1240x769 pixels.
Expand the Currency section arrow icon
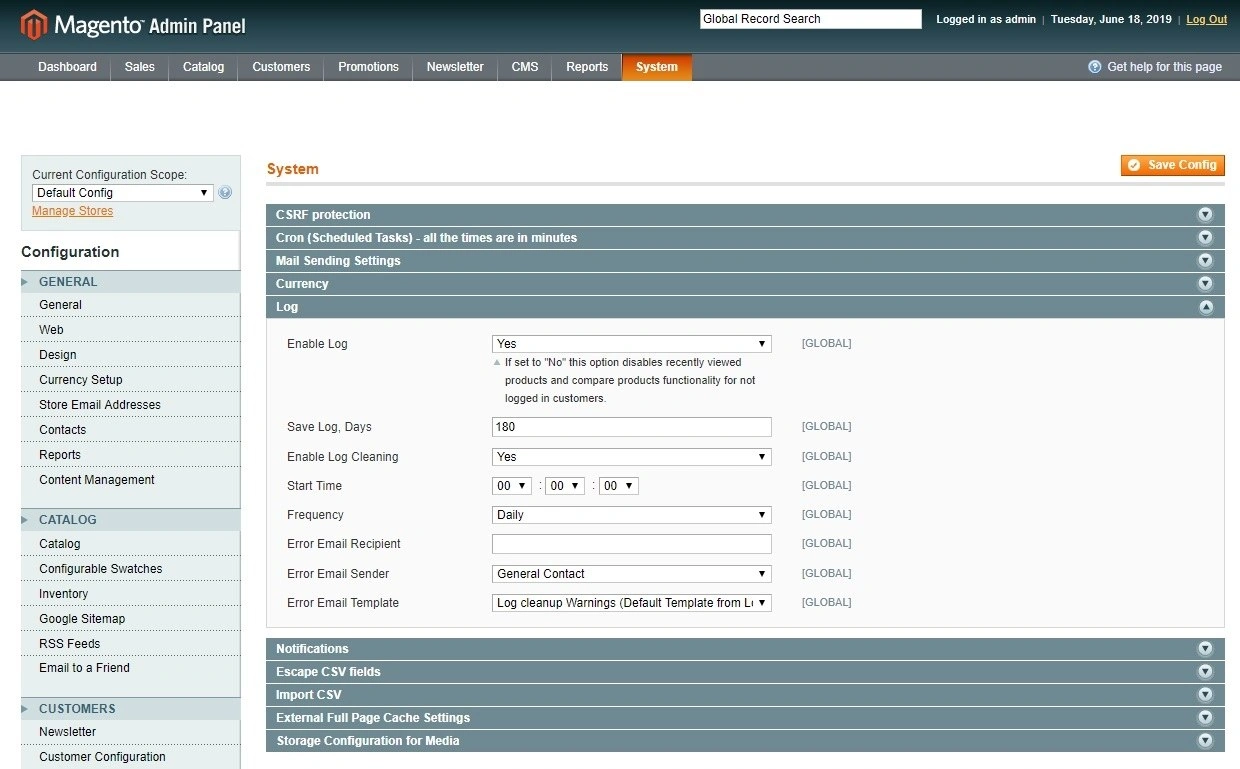[x=1205, y=283]
